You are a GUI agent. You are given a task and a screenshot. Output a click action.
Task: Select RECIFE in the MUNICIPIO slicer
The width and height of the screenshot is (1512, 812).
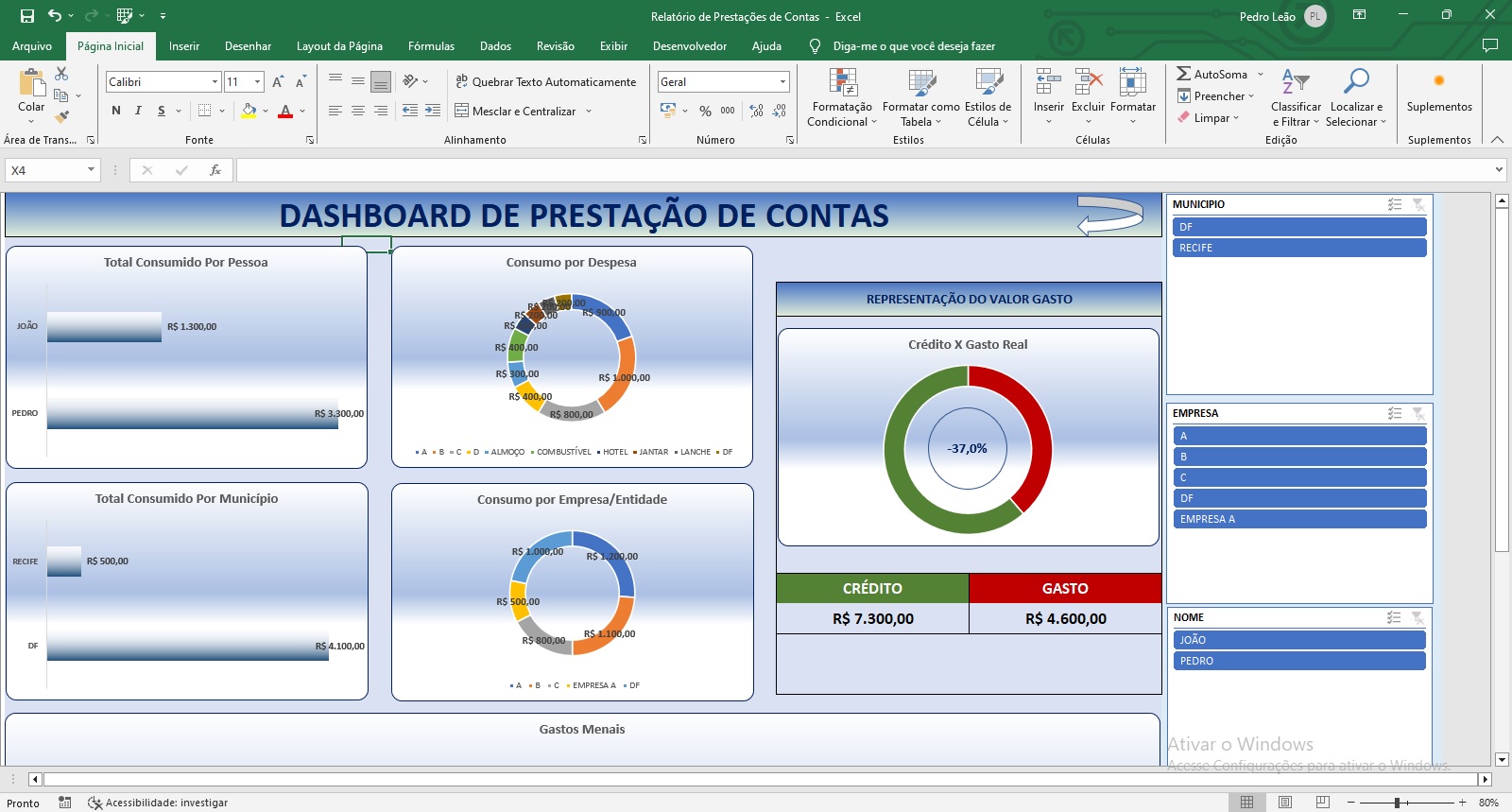(x=1298, y=248)
